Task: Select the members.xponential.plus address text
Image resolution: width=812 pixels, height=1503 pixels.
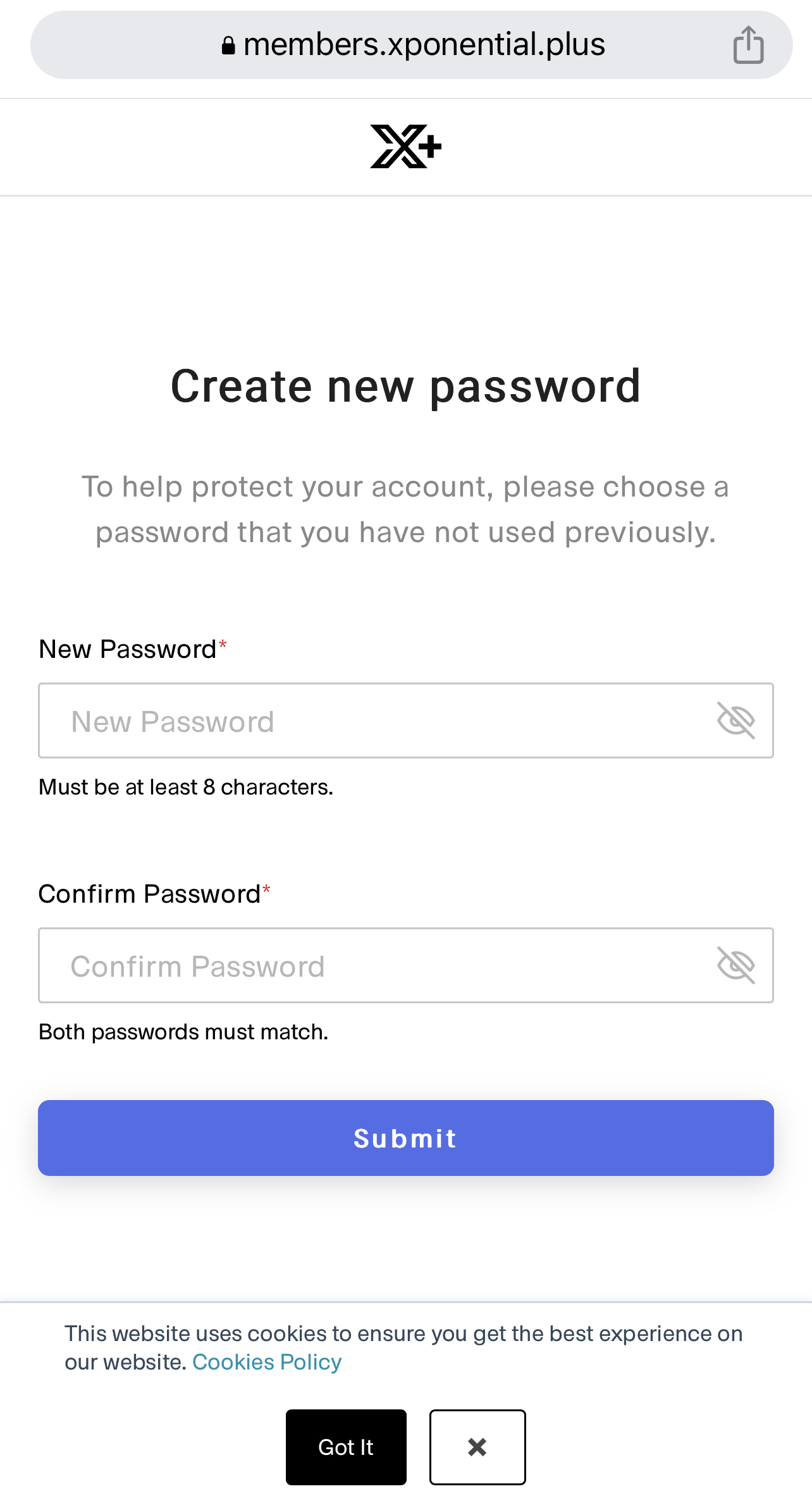Action: 424,45
